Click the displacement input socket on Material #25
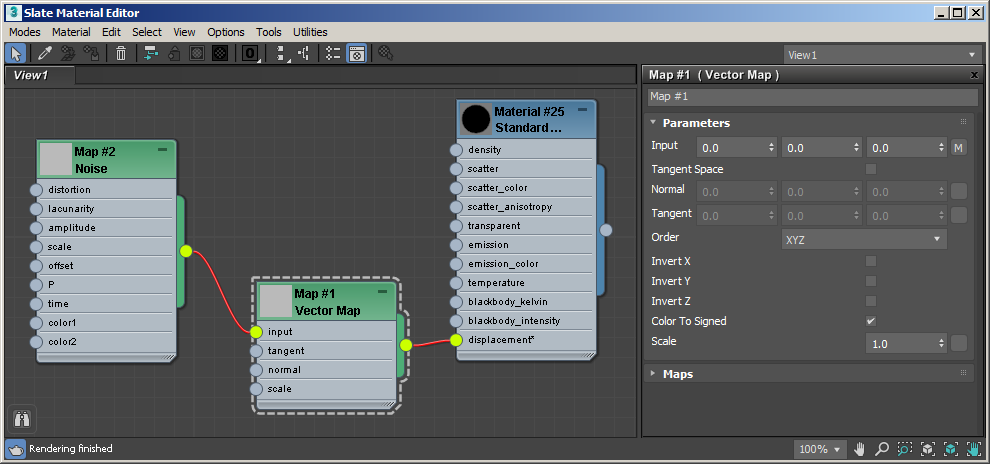The width and height of the screenshot is (990, 464). pos(456,340)
